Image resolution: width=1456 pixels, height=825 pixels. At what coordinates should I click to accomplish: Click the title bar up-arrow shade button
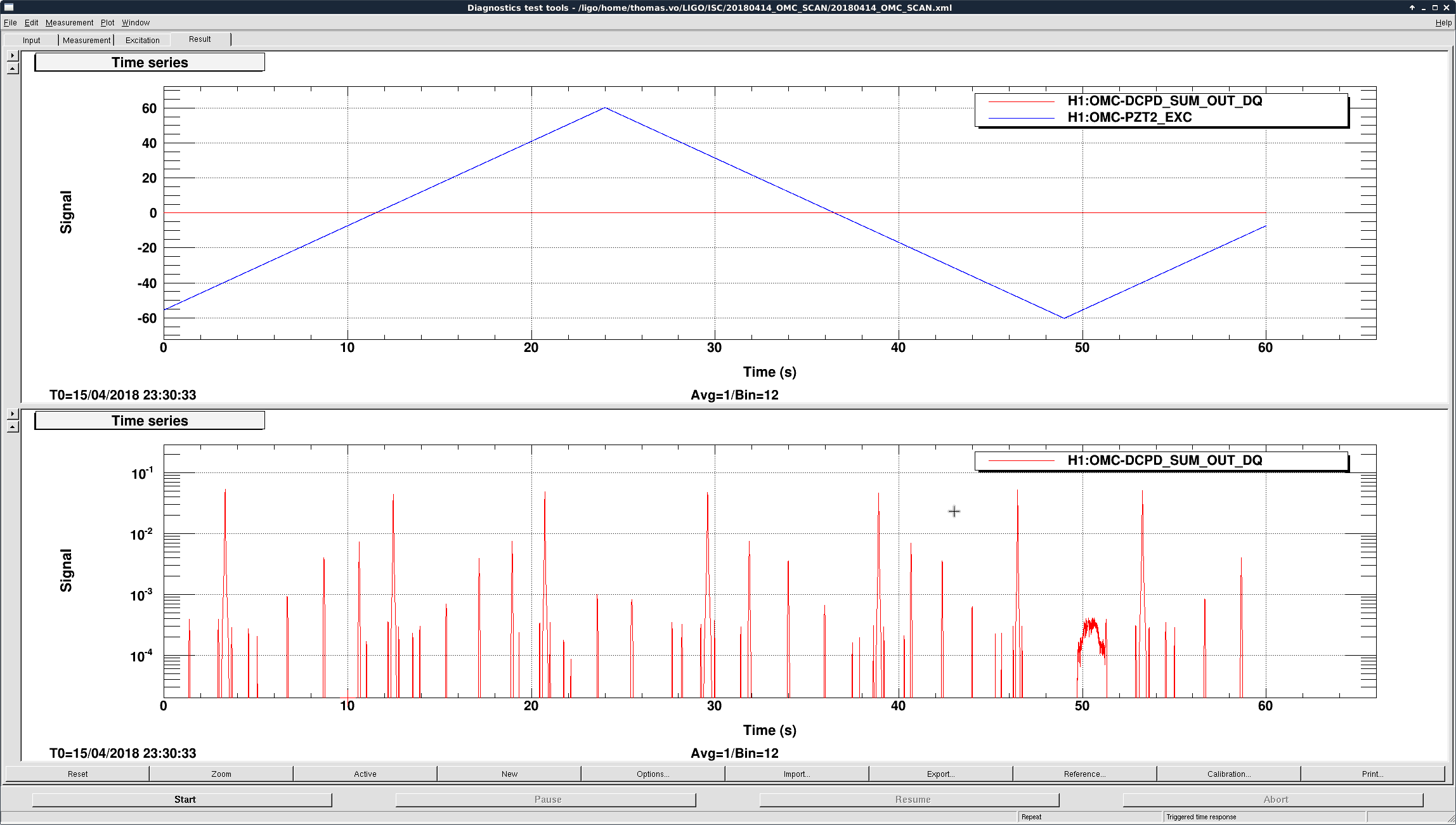coord(1412,8)
